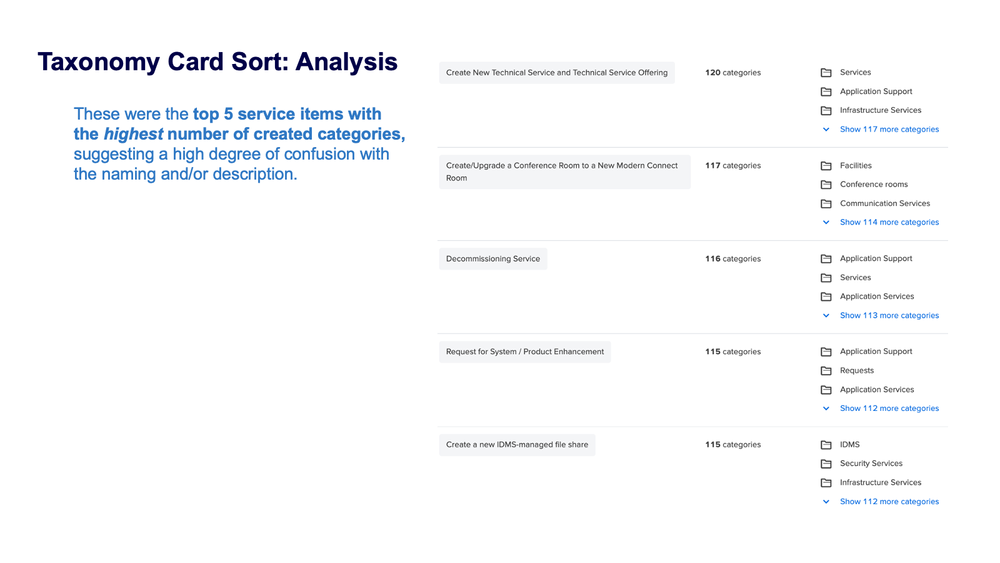Click folder icon beside Facilities category
The width and height of the screenshot is (1000, 563).
[x=826, y=166]
